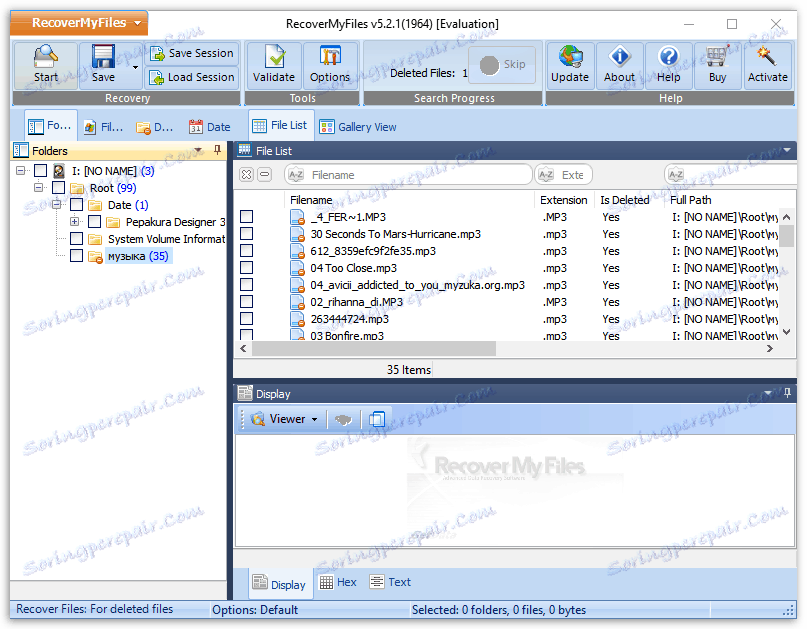Check the _4_FER~1.MP3 file checkbox
807x629 pixels.
(x=247, y=216)
